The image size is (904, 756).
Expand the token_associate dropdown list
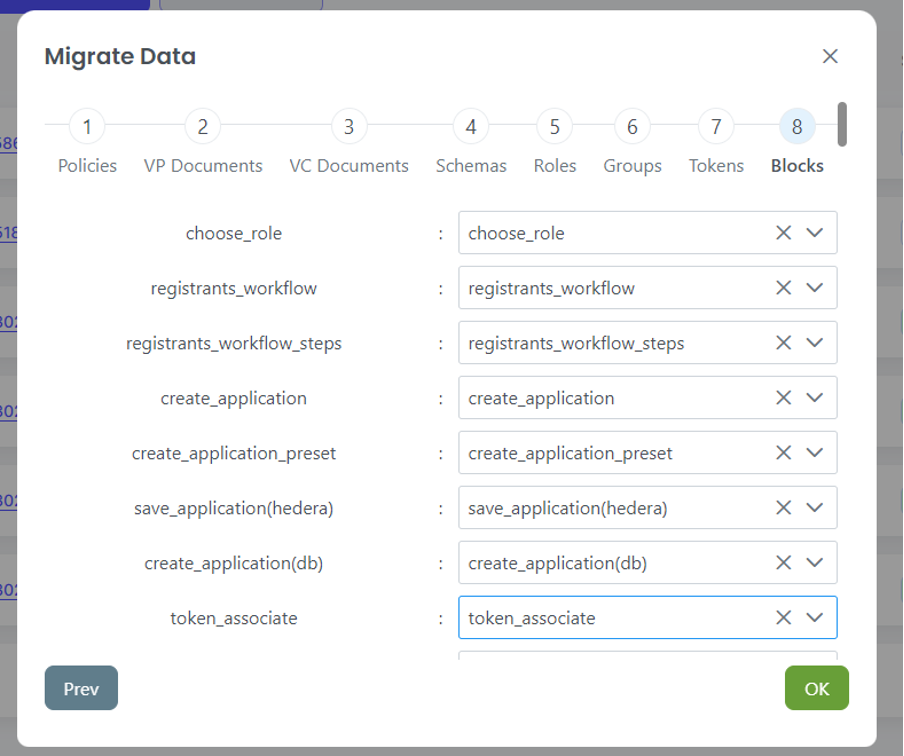point(814,618)
